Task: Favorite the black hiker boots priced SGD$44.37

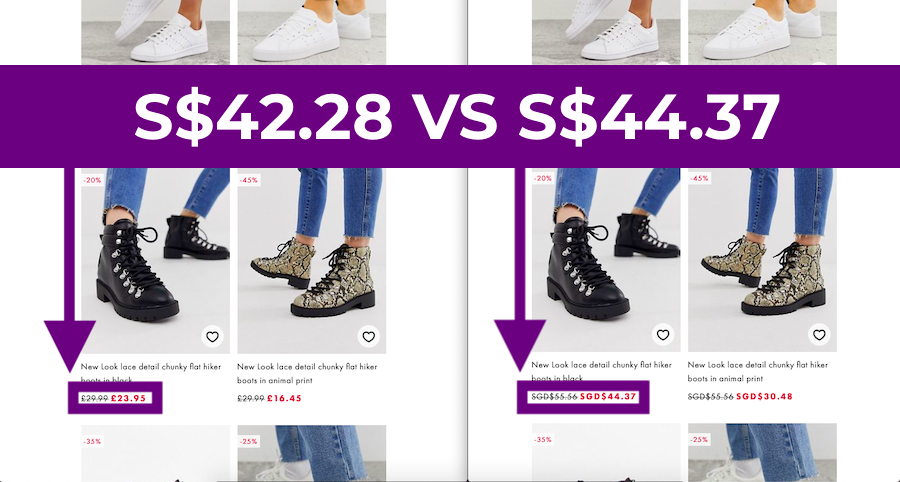Action: (x=663, y=335)
